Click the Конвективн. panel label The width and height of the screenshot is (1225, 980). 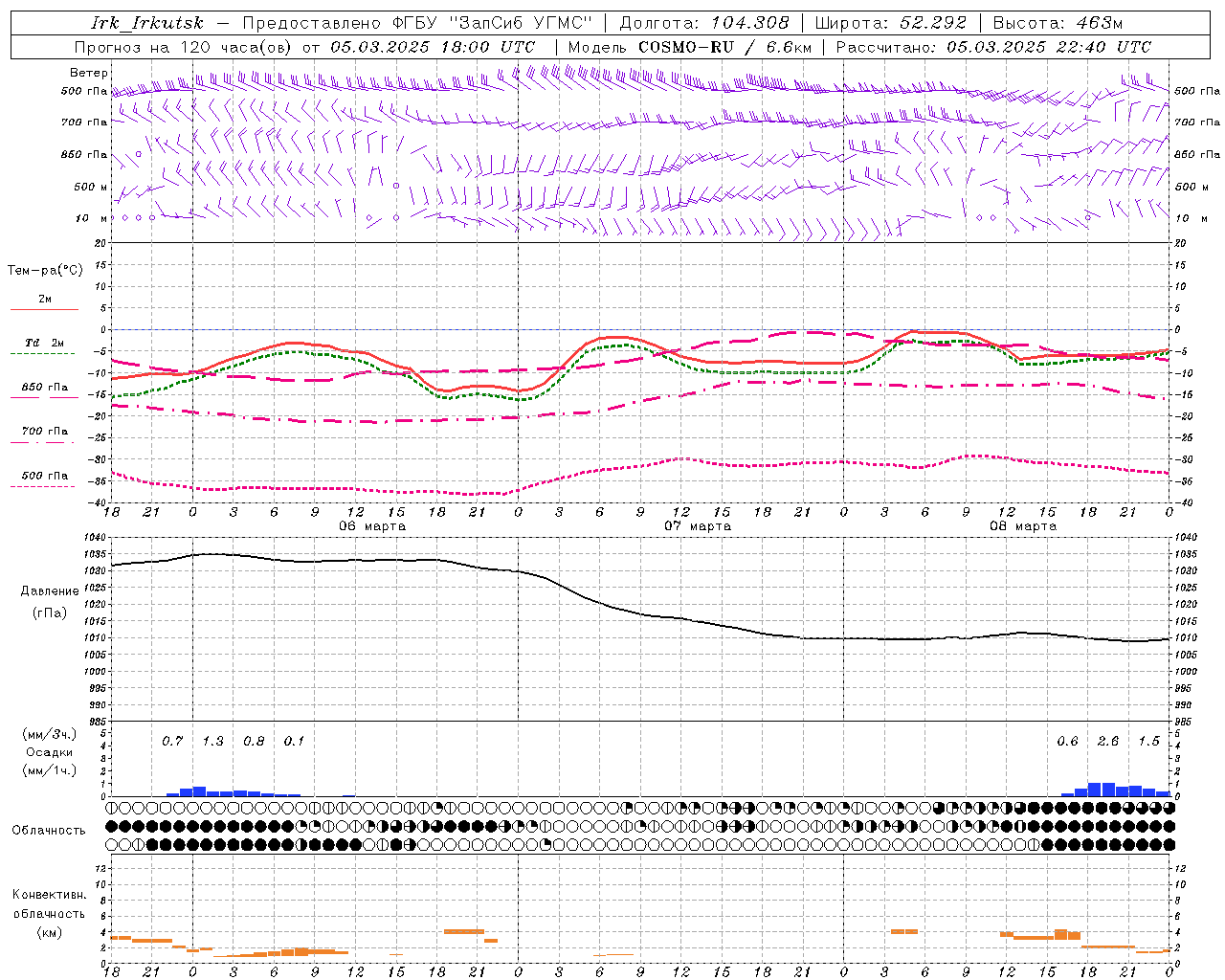click(49, 895)
